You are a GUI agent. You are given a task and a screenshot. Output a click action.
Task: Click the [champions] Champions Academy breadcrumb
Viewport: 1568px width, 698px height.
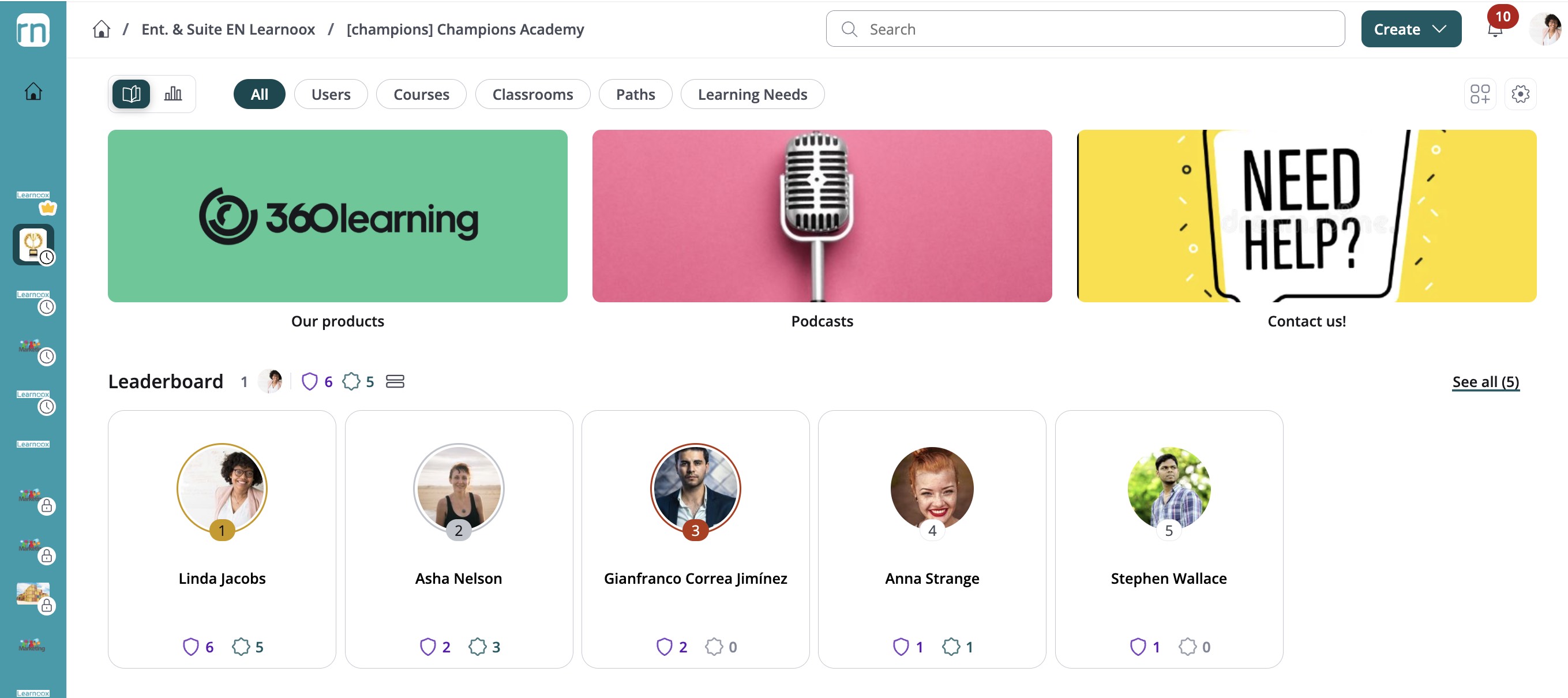click(465, 29)
